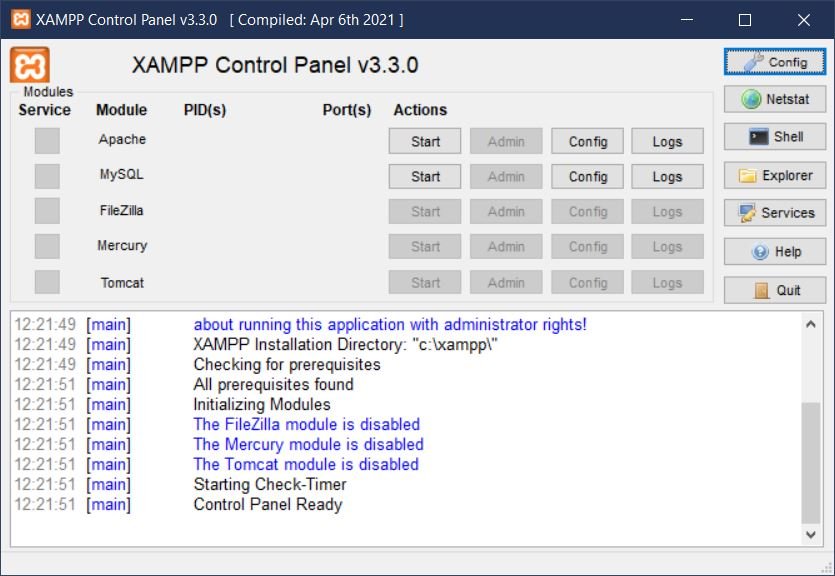The height and width of the screenshot is (576, 835).
Task: Click the log scrollbar down arrow
Action: pos(811,535)
